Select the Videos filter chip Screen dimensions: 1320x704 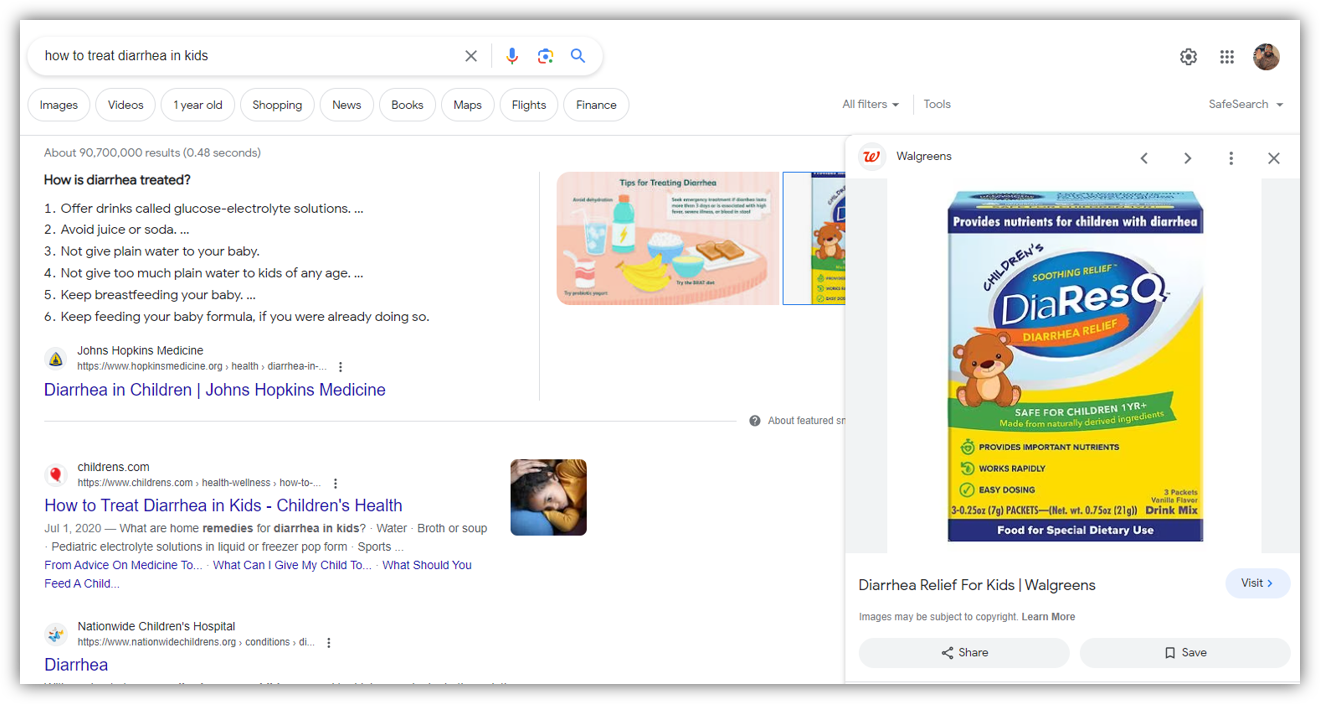click(x=126, y=105)
